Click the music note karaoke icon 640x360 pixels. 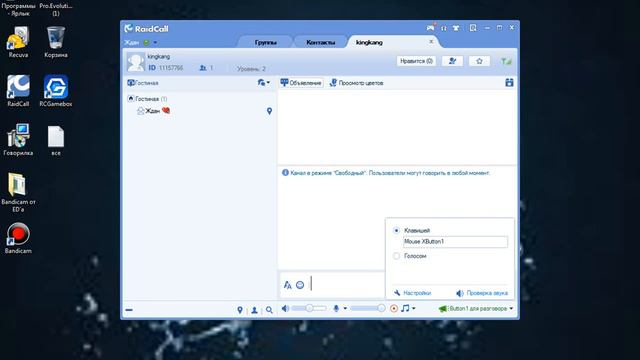tap(405, 308)
